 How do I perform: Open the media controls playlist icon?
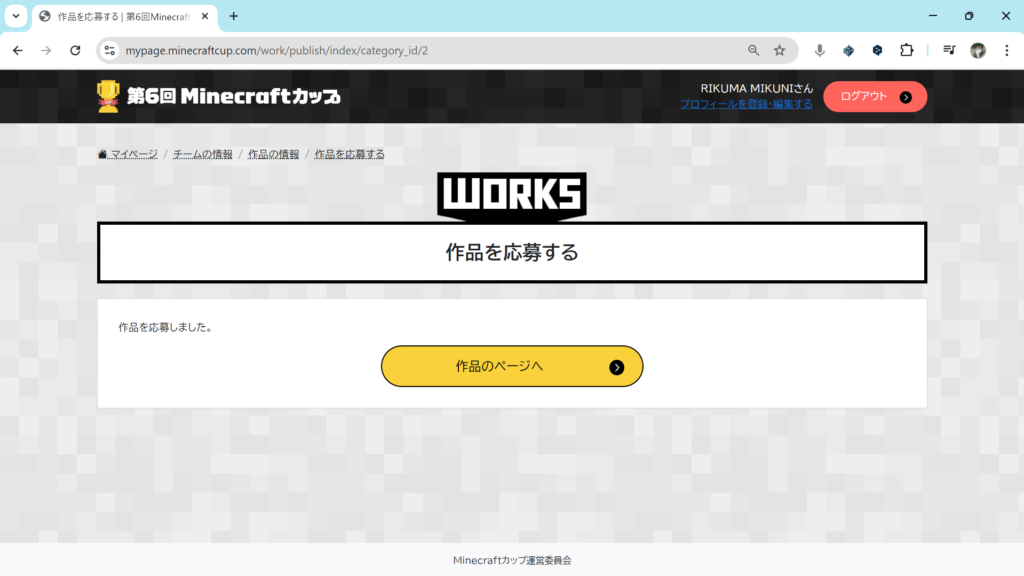tap(949, 50)
